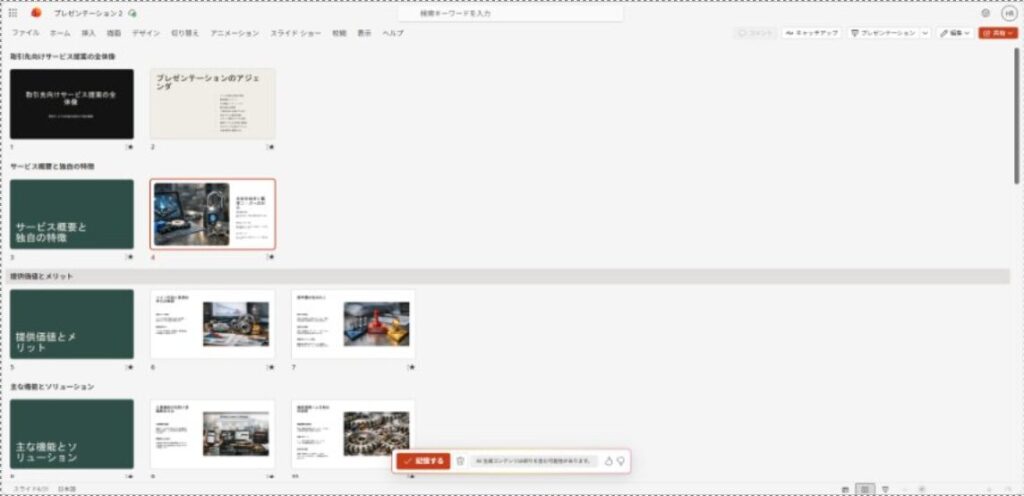The width and height of the screenshot is (1024, 496).
Task: Click the 記憶する keep button
Action: tap(423, 461)
